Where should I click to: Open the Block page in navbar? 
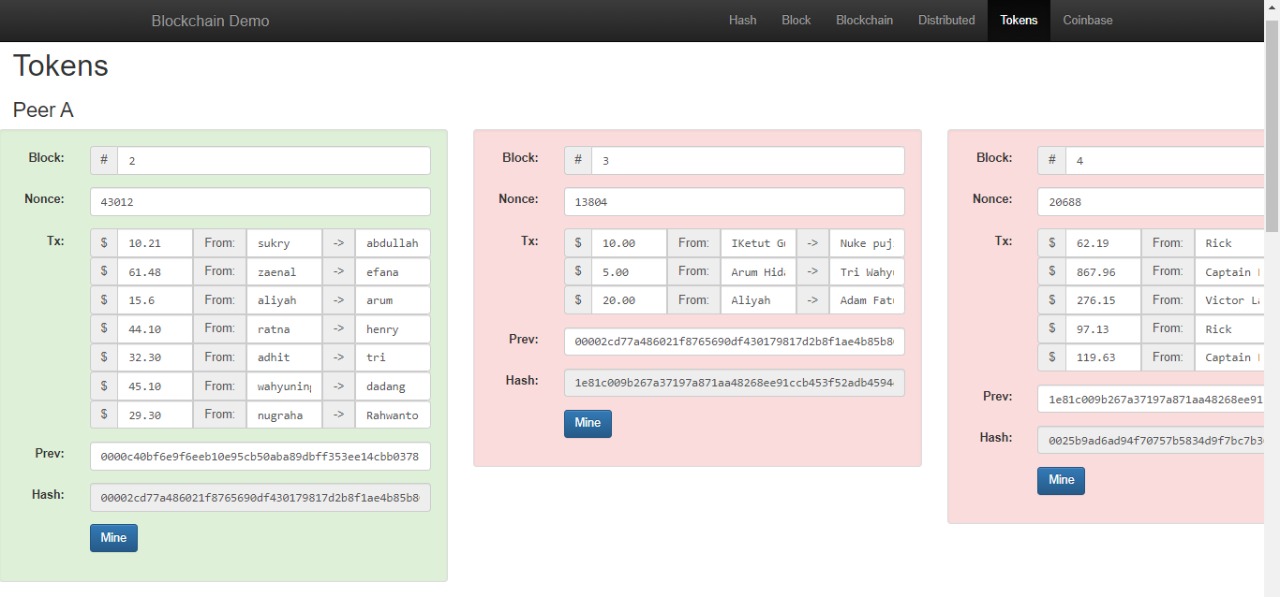[x=796, y=20]
